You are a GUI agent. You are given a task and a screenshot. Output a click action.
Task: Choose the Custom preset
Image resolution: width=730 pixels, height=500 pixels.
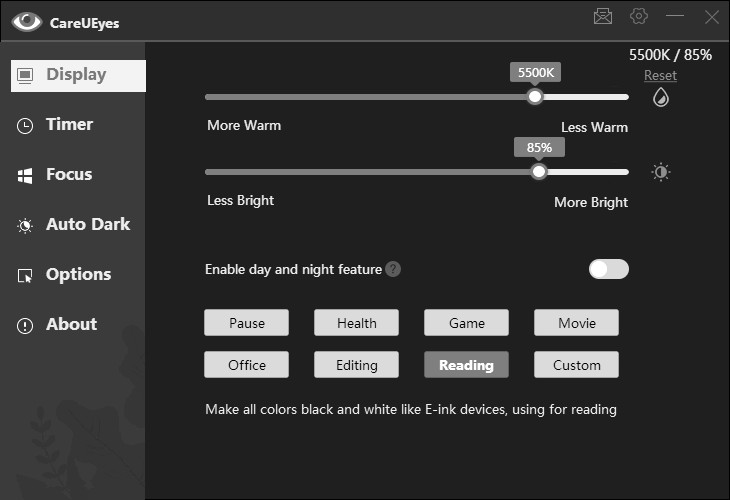click(x=576, y=365)
